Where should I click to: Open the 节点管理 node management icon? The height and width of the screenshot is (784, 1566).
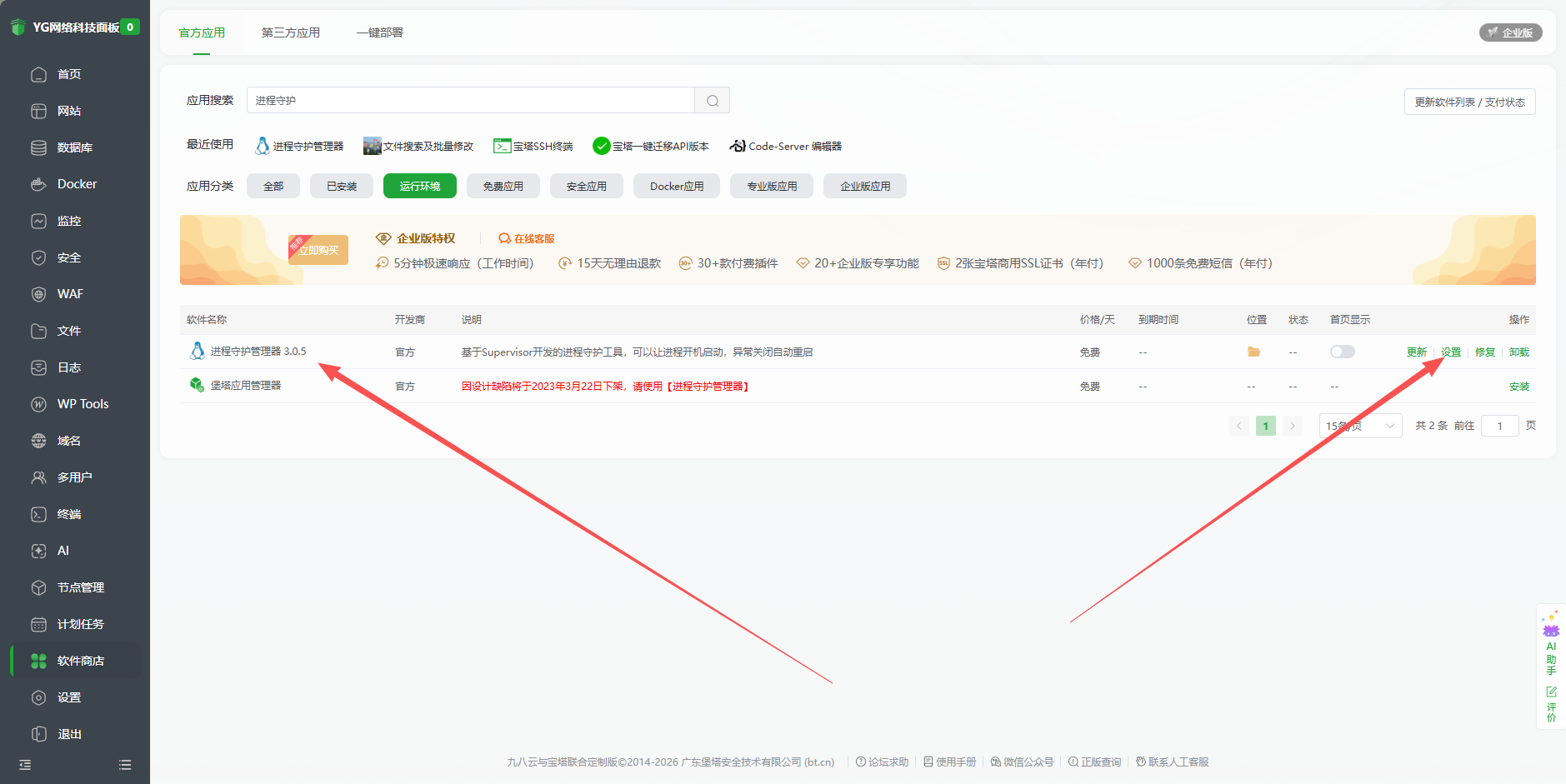[38, 587]
